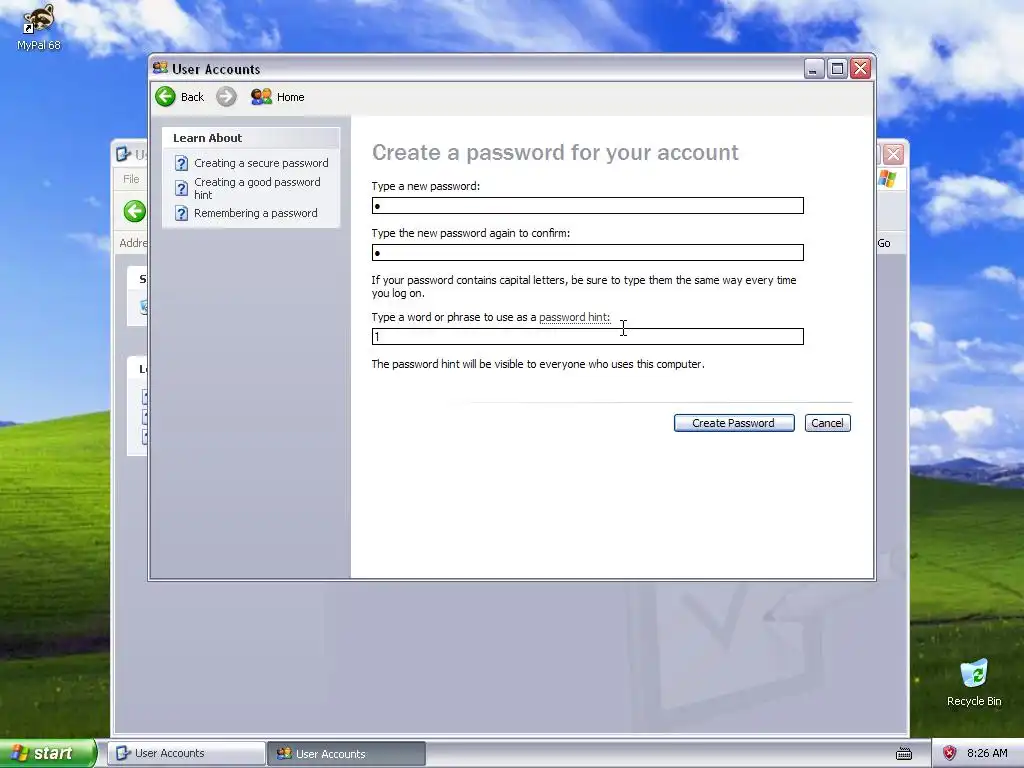This screenshot has width=1024, height=768.
Task: Click the 8:26 AM clock
Action: point(987,753)
